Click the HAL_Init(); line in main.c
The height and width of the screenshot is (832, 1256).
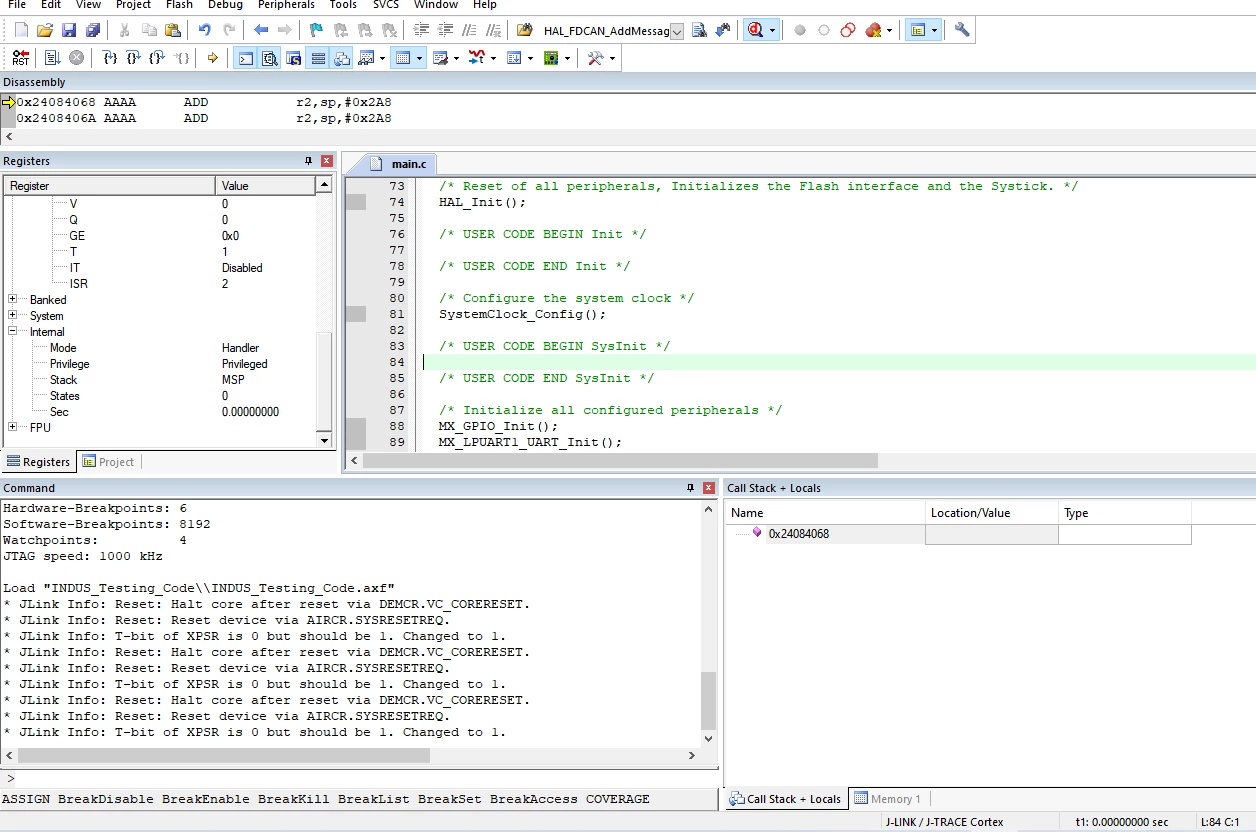pyautogui.click(x=482, y=202)
